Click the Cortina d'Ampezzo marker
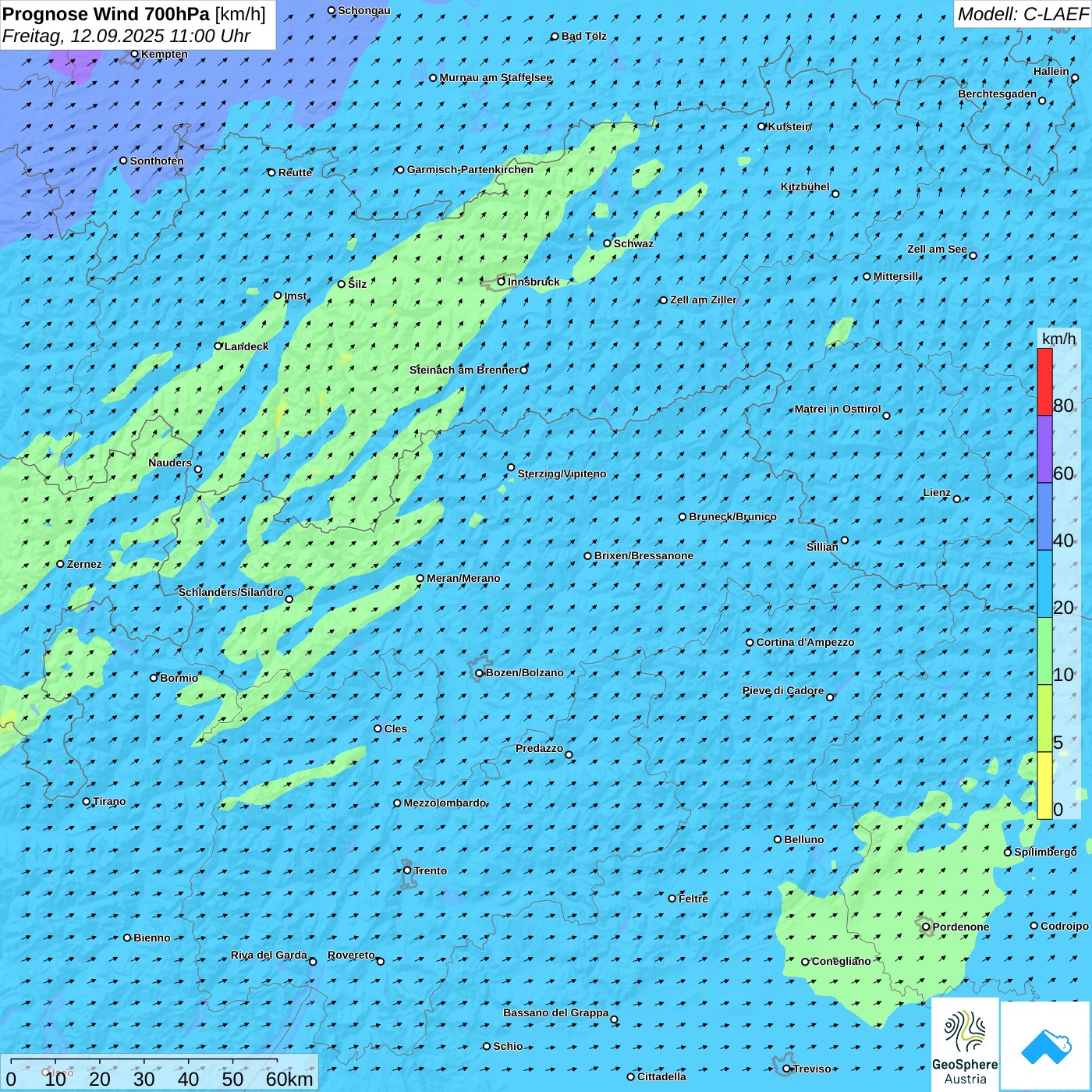Image resolution: width=1092 pixels, height=1092 pixels. pyautogui.click(x=750, y=643)
